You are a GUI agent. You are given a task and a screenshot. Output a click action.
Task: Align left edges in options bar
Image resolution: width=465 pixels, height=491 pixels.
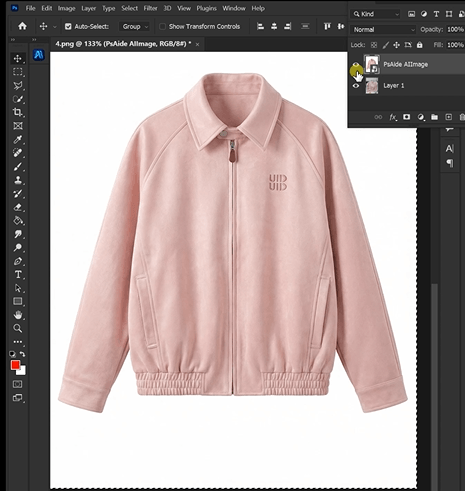261,26
